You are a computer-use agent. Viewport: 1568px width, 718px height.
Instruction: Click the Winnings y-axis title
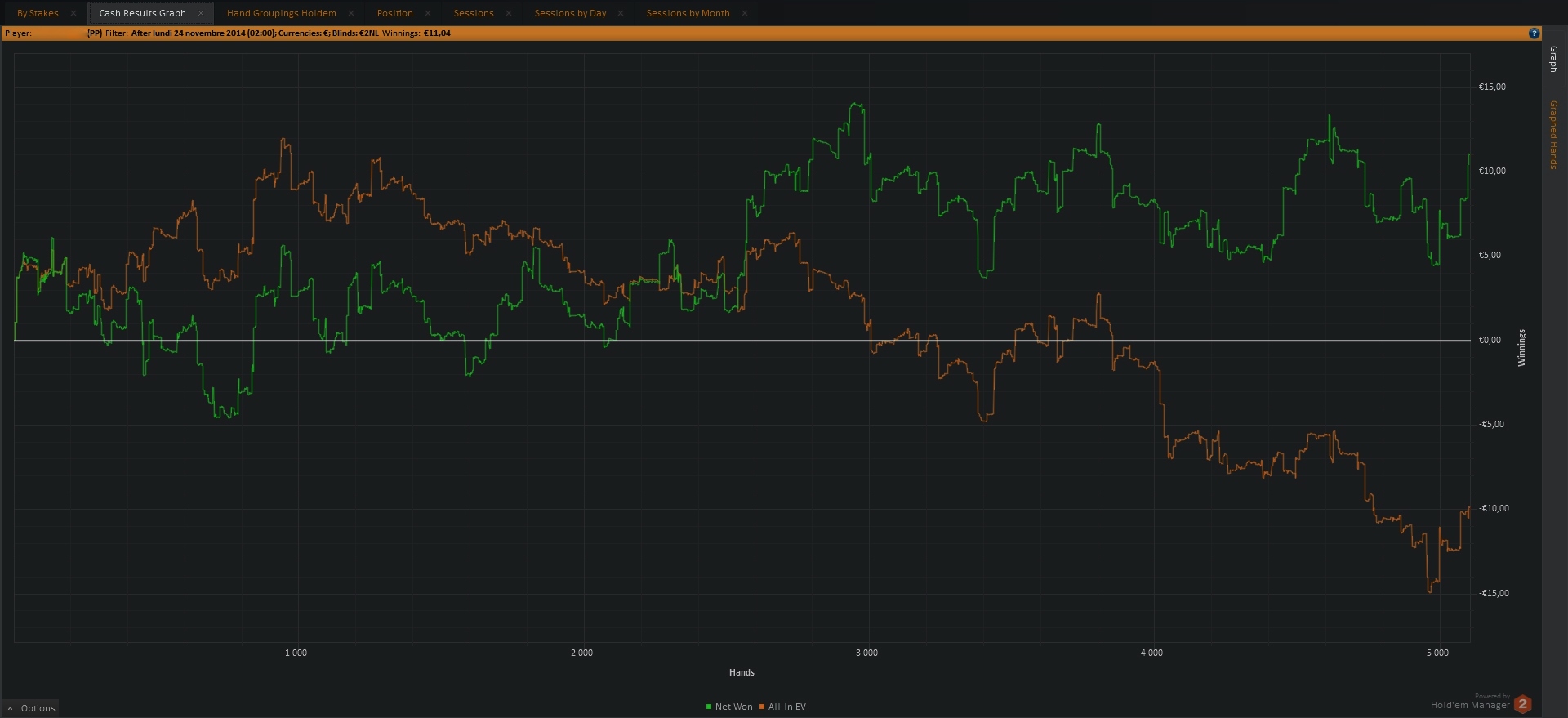click(1521, 348)
